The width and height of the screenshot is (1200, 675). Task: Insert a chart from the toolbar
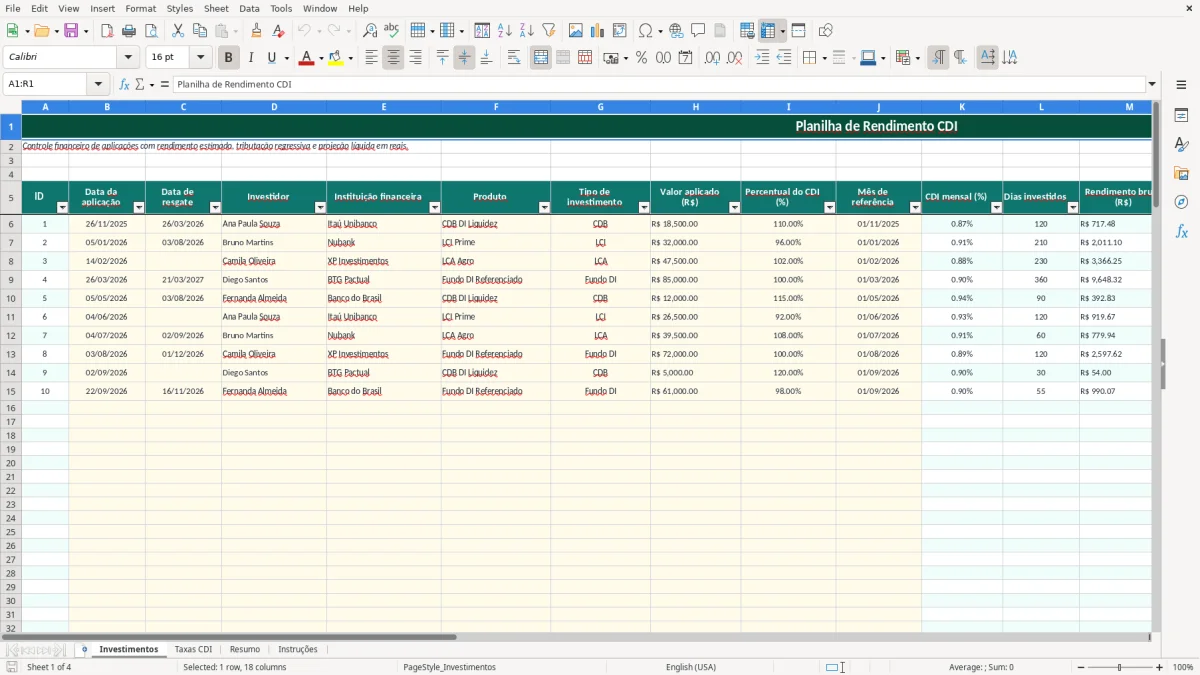[598, 31]
